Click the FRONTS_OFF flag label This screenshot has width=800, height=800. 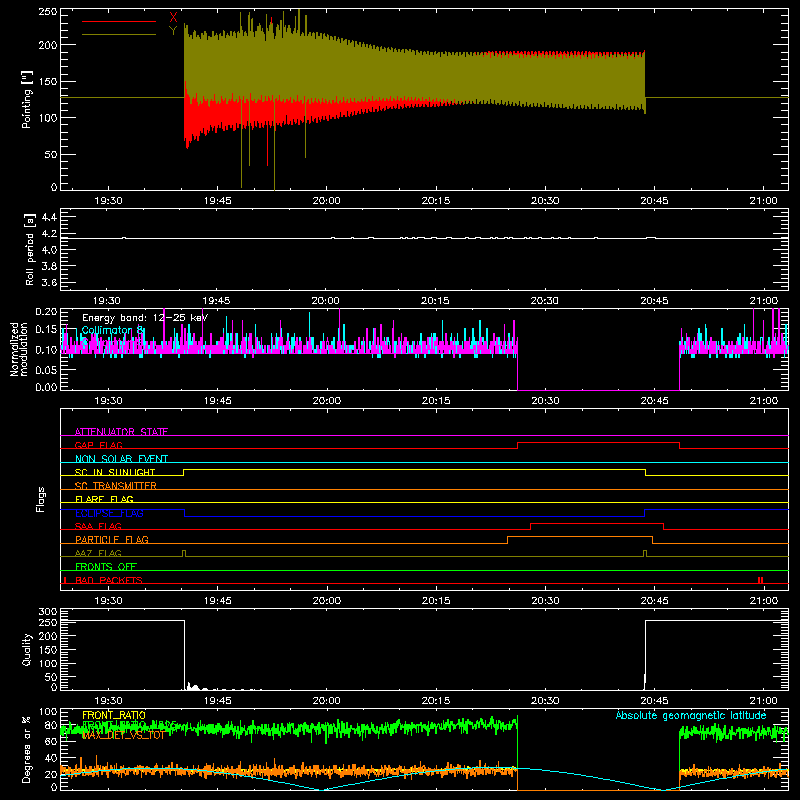106,566
